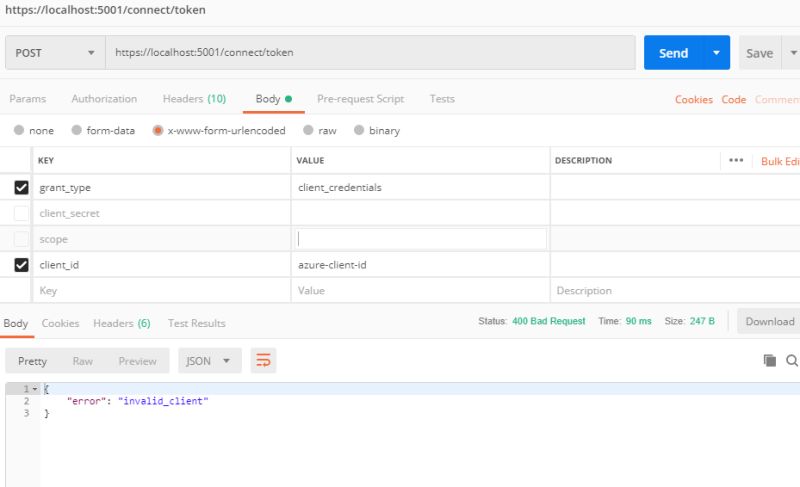Switch response view to Pretty
Viewport: 800px width, 487px height.
point(32,361)
